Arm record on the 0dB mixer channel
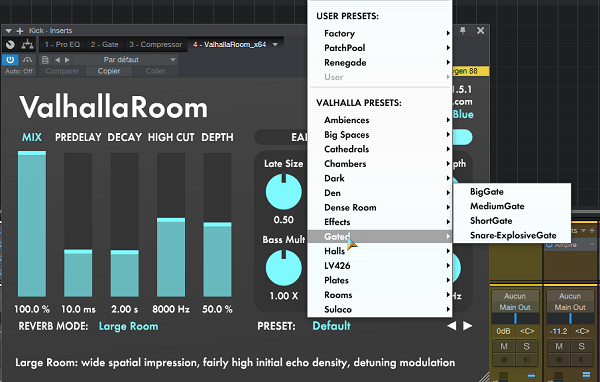This screenshot has width=600, height=382. click(x=504, y=360)
